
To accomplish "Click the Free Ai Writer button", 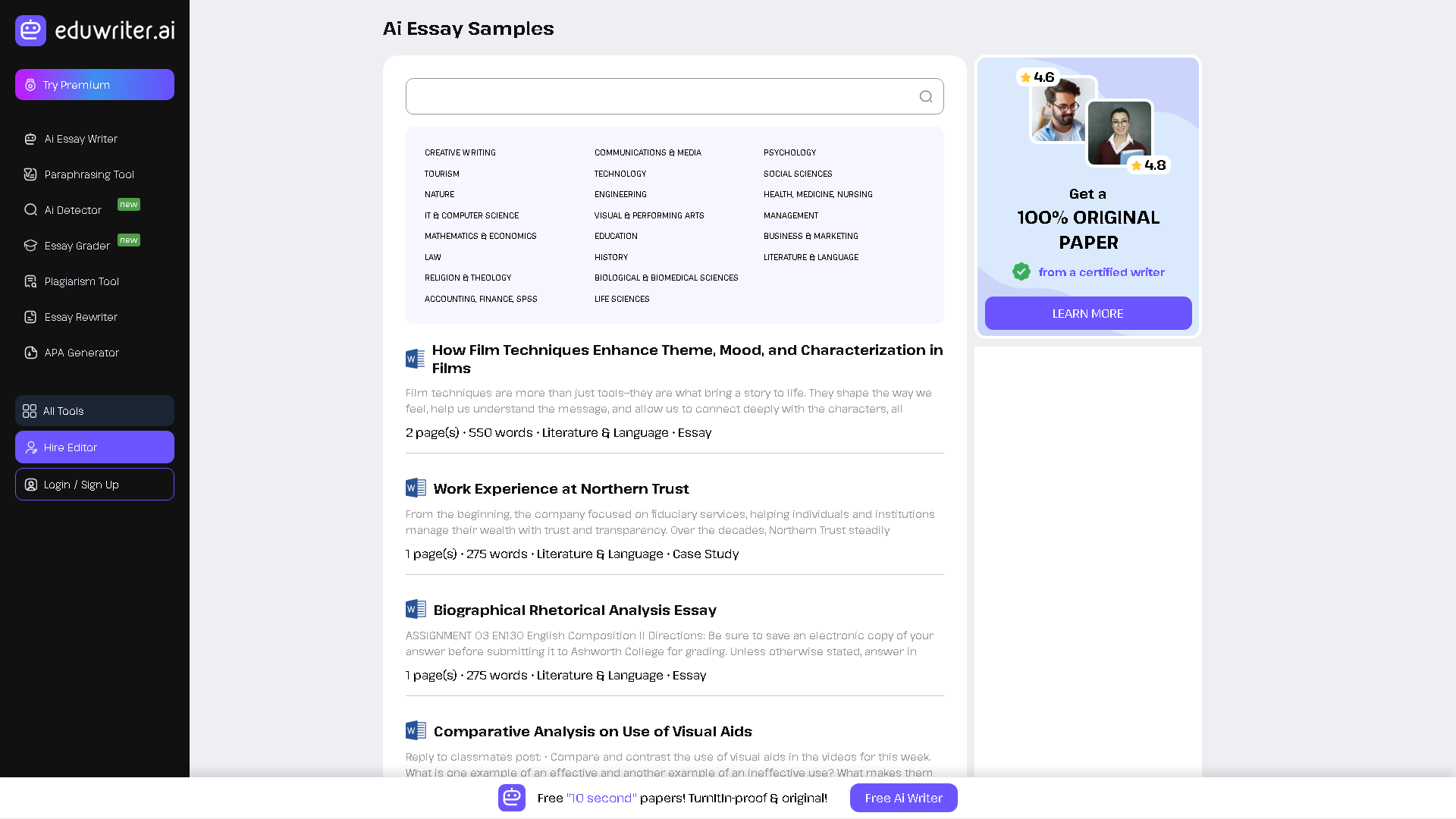I will pyautogui.click(x=903, y=798).
